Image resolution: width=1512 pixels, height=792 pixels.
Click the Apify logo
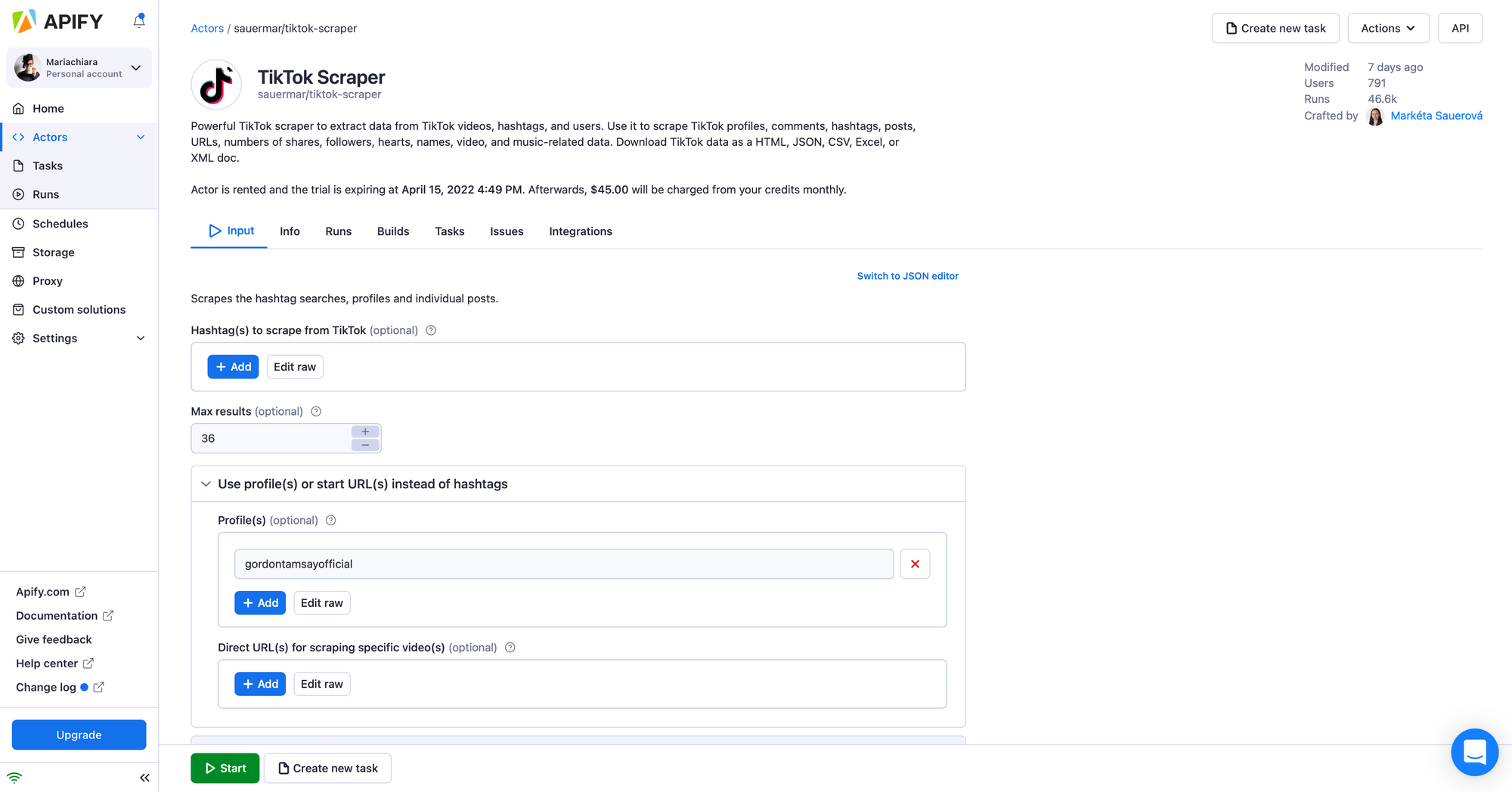57,21
